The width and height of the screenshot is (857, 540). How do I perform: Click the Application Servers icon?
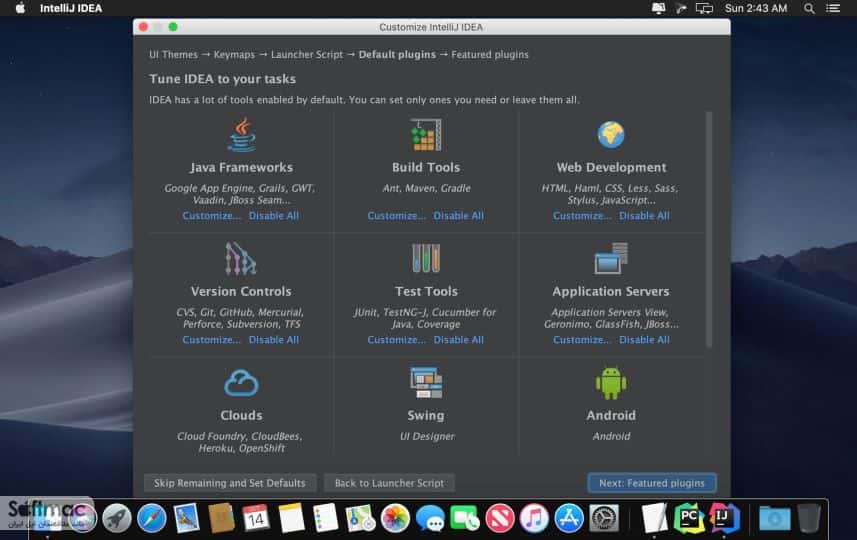click(611, 258)
